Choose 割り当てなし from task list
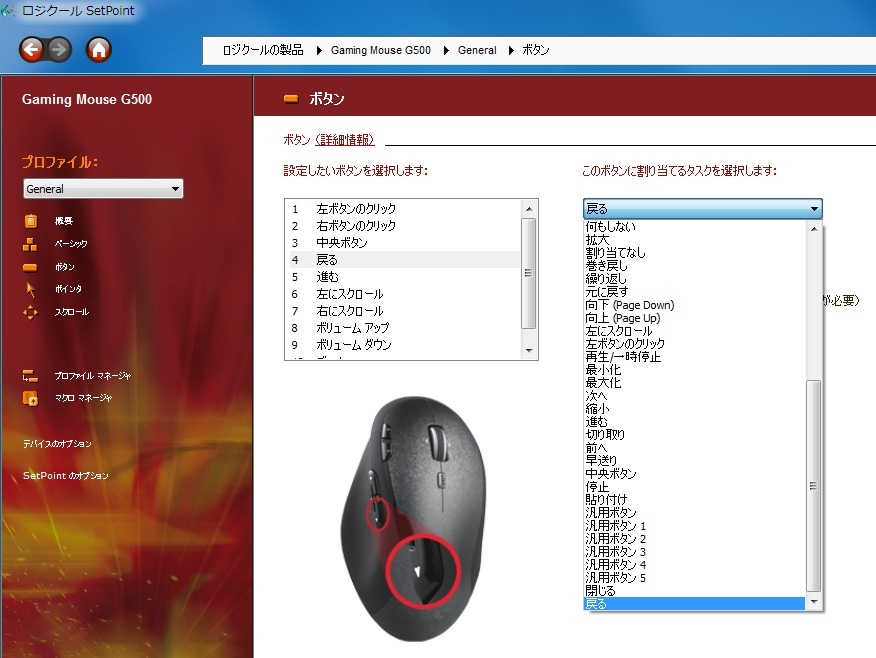Screen dimensions: 876x658 click(x=694, y=252)
